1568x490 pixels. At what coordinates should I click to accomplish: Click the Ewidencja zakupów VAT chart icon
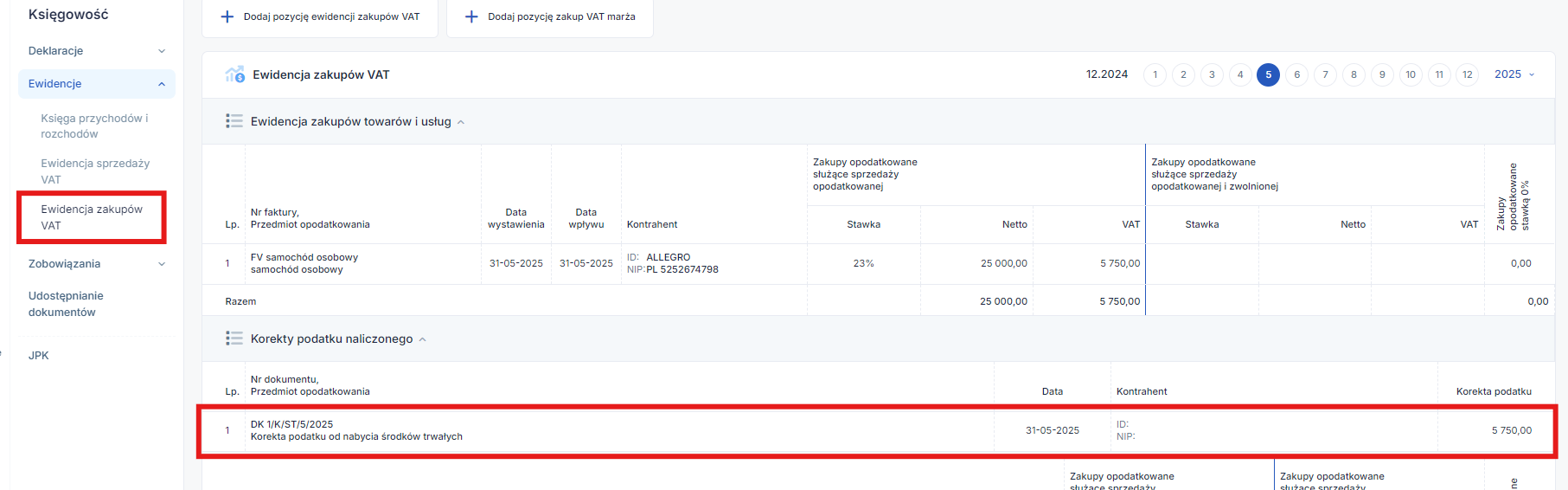pyautogui.click(x=234, y=74)
